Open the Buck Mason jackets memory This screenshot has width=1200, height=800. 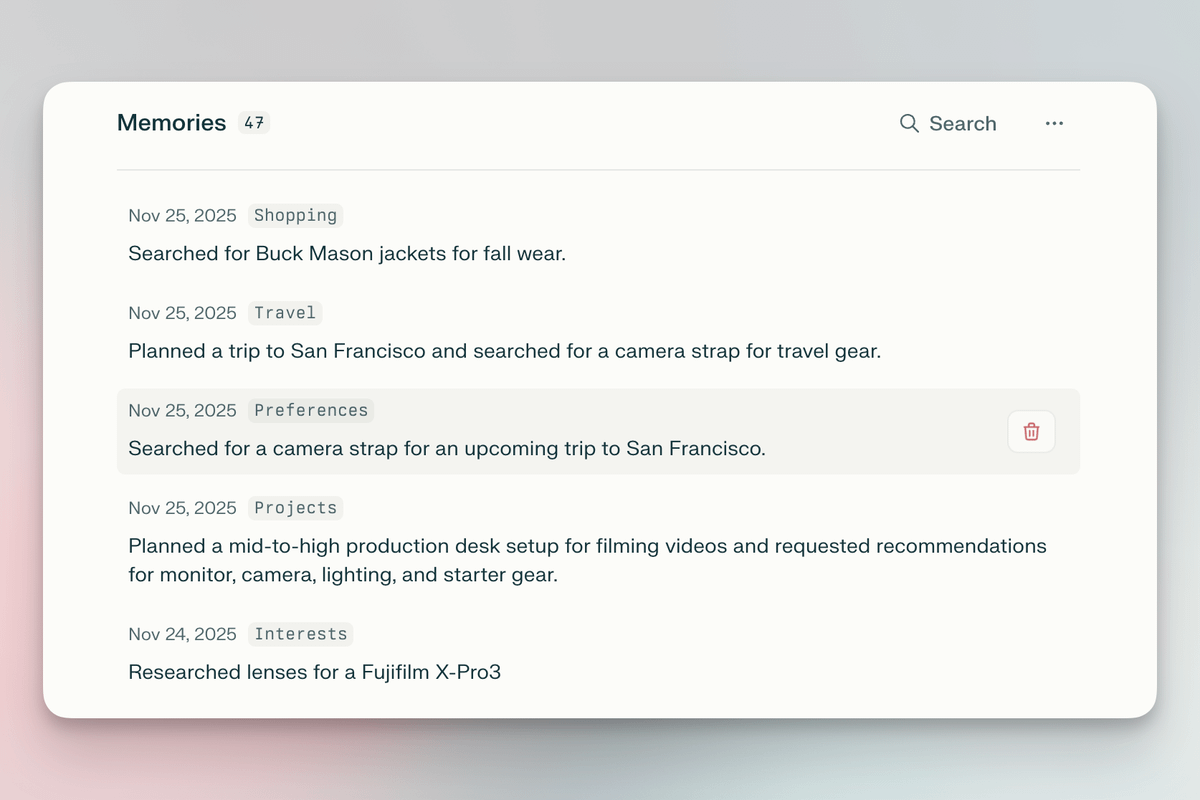coord(347,254)
